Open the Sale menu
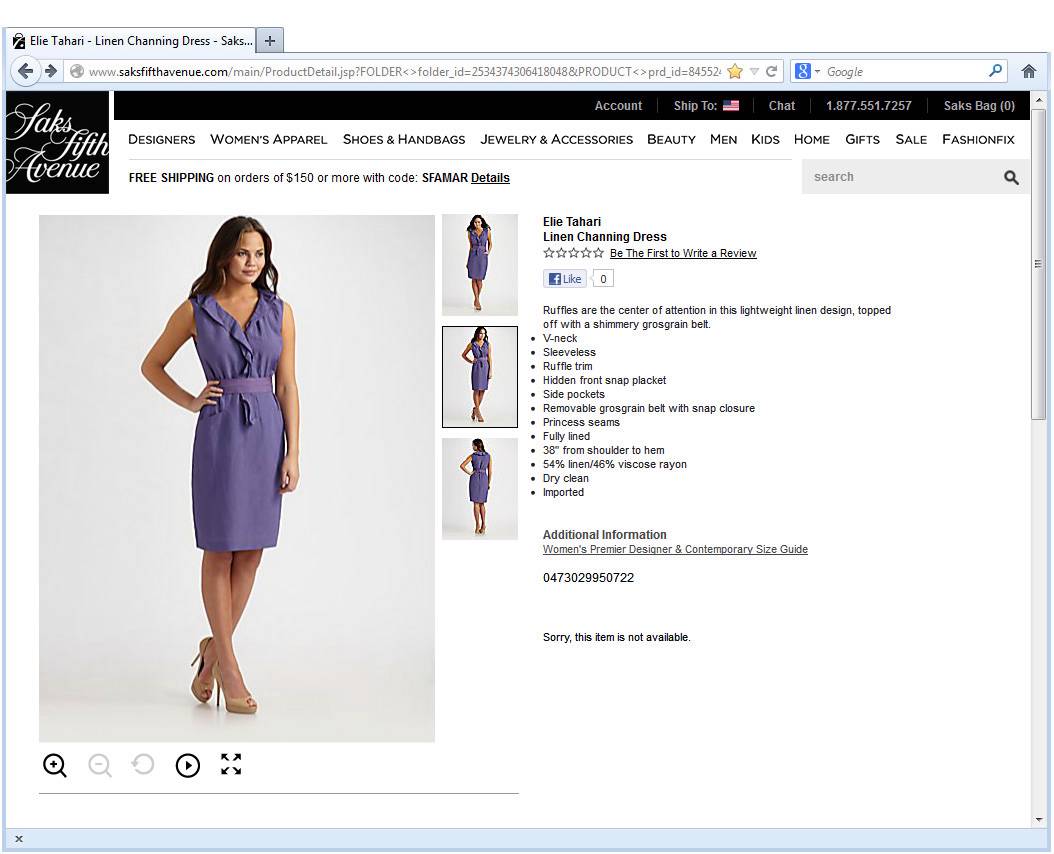Screen dimensions: 1054x854 coord(911,139)
